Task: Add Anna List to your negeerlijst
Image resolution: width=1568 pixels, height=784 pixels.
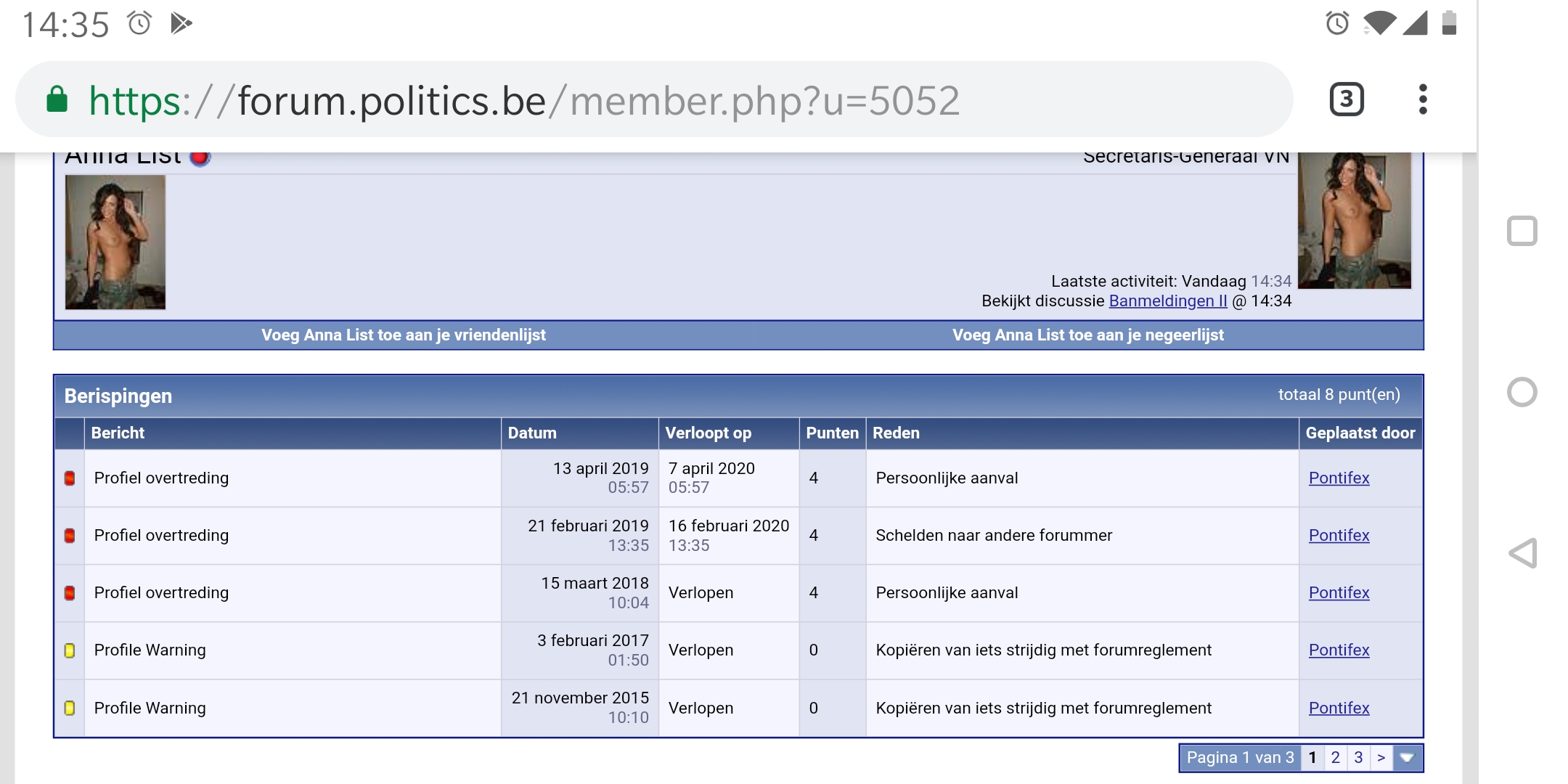Action: [1087, 335]
